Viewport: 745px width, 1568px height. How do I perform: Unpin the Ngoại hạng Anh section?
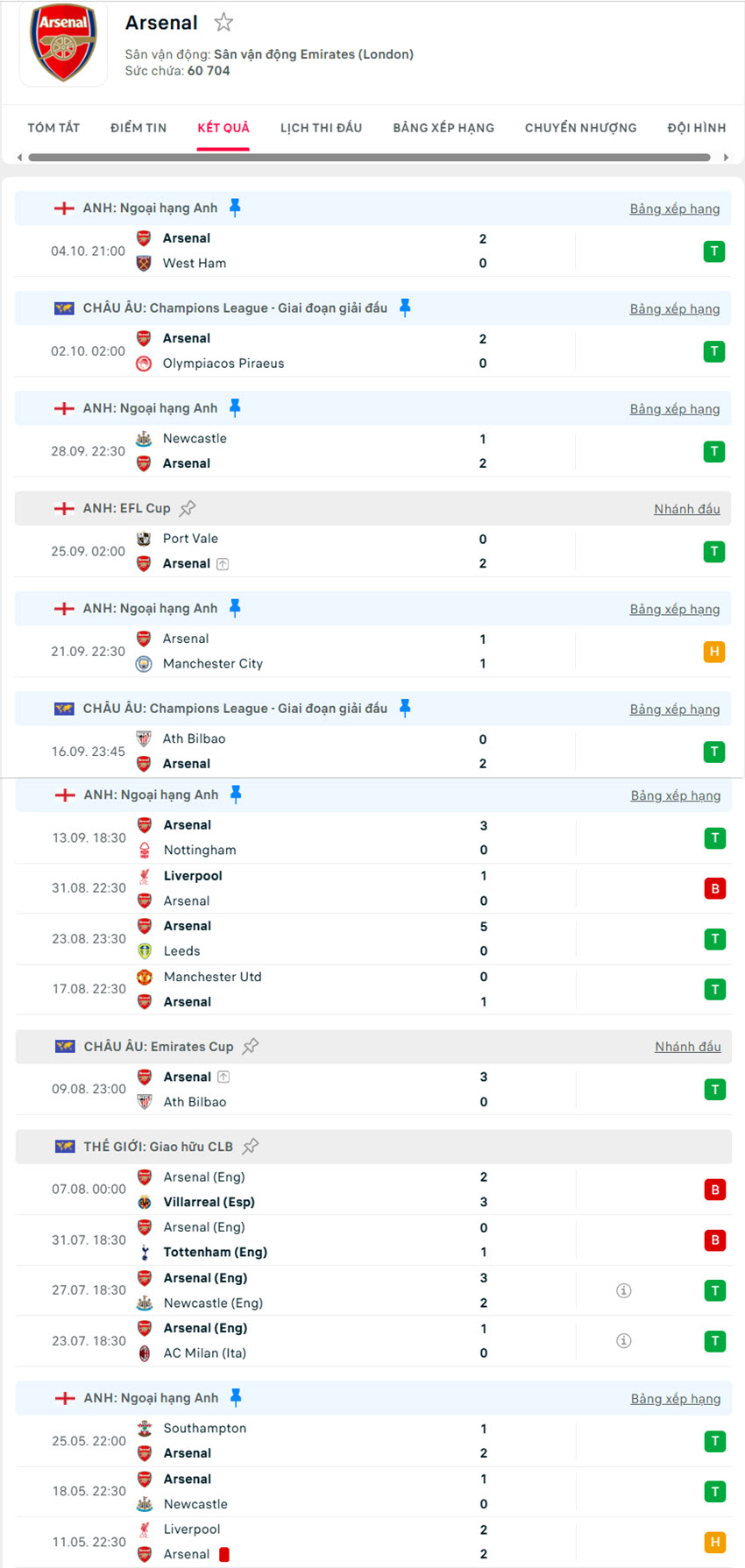[235, 208]
